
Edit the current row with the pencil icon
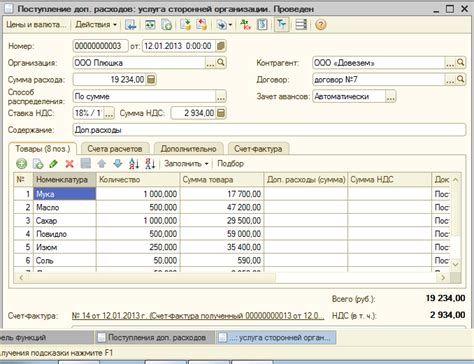tap(54, 164)
